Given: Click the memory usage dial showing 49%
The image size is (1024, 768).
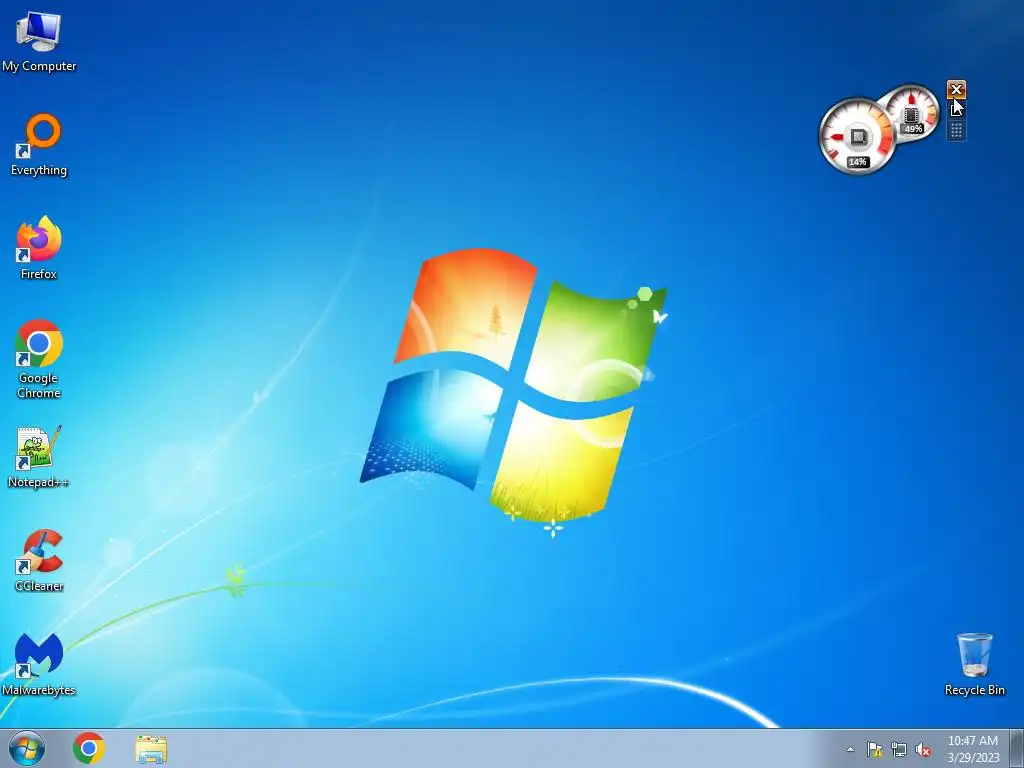Looking at the screenshot, I should 912,111.
